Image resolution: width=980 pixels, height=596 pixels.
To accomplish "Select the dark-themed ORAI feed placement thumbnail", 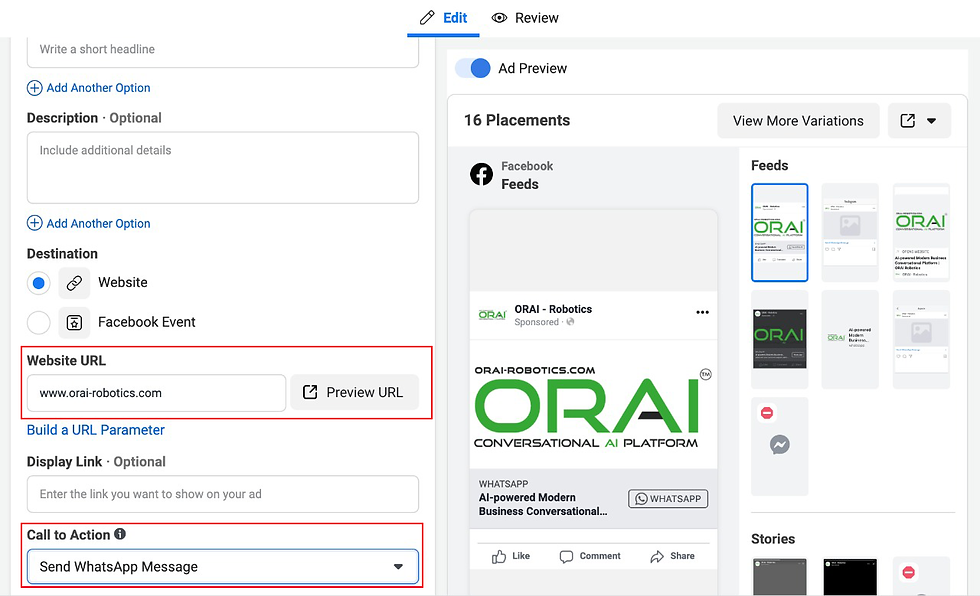I will tap(779, 339).
